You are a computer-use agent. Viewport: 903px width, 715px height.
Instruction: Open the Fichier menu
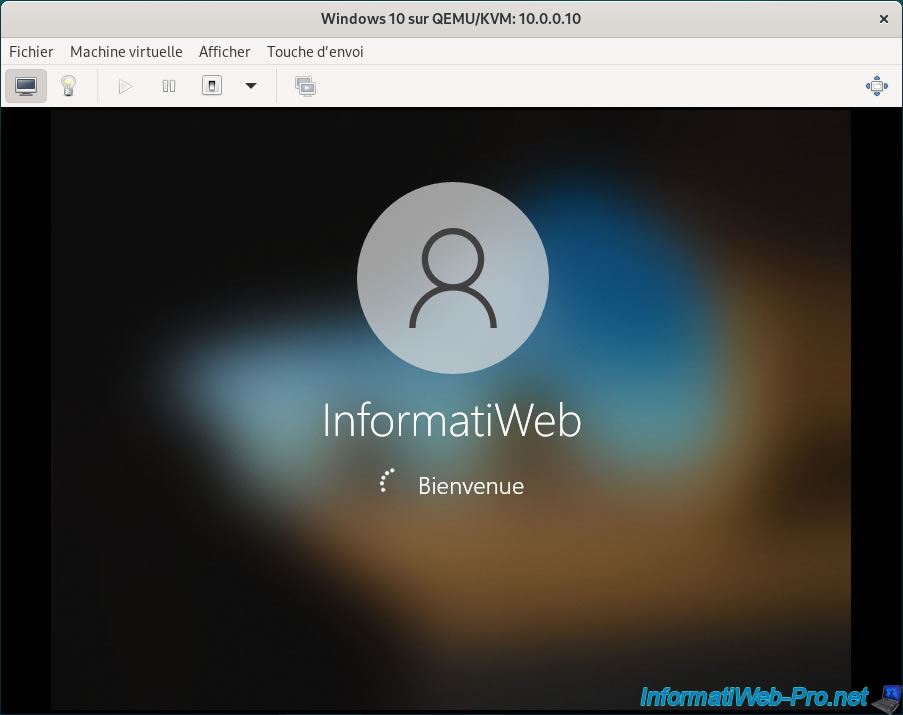(x=31, y=52)
